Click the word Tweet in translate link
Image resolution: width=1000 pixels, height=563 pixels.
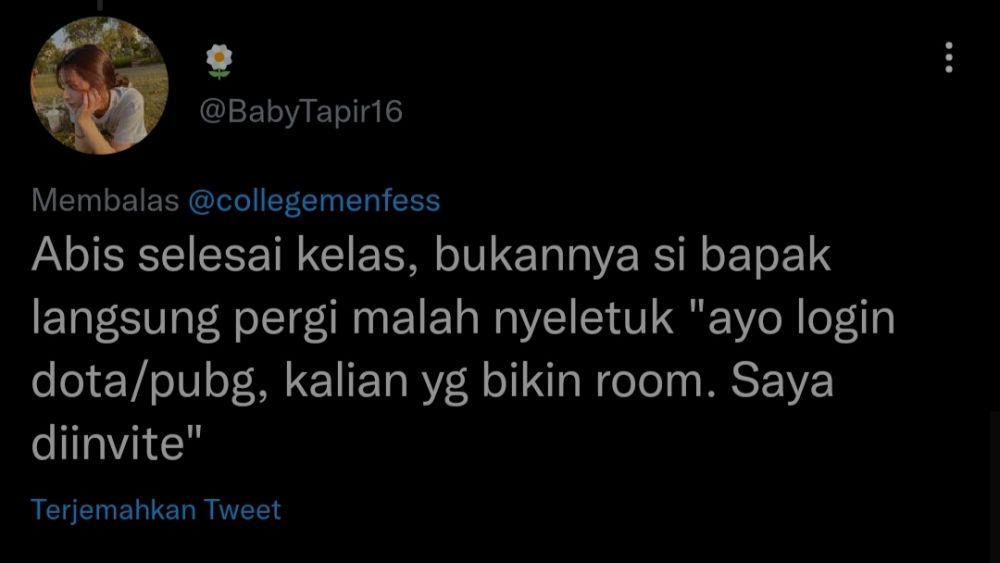coord(243,509)
